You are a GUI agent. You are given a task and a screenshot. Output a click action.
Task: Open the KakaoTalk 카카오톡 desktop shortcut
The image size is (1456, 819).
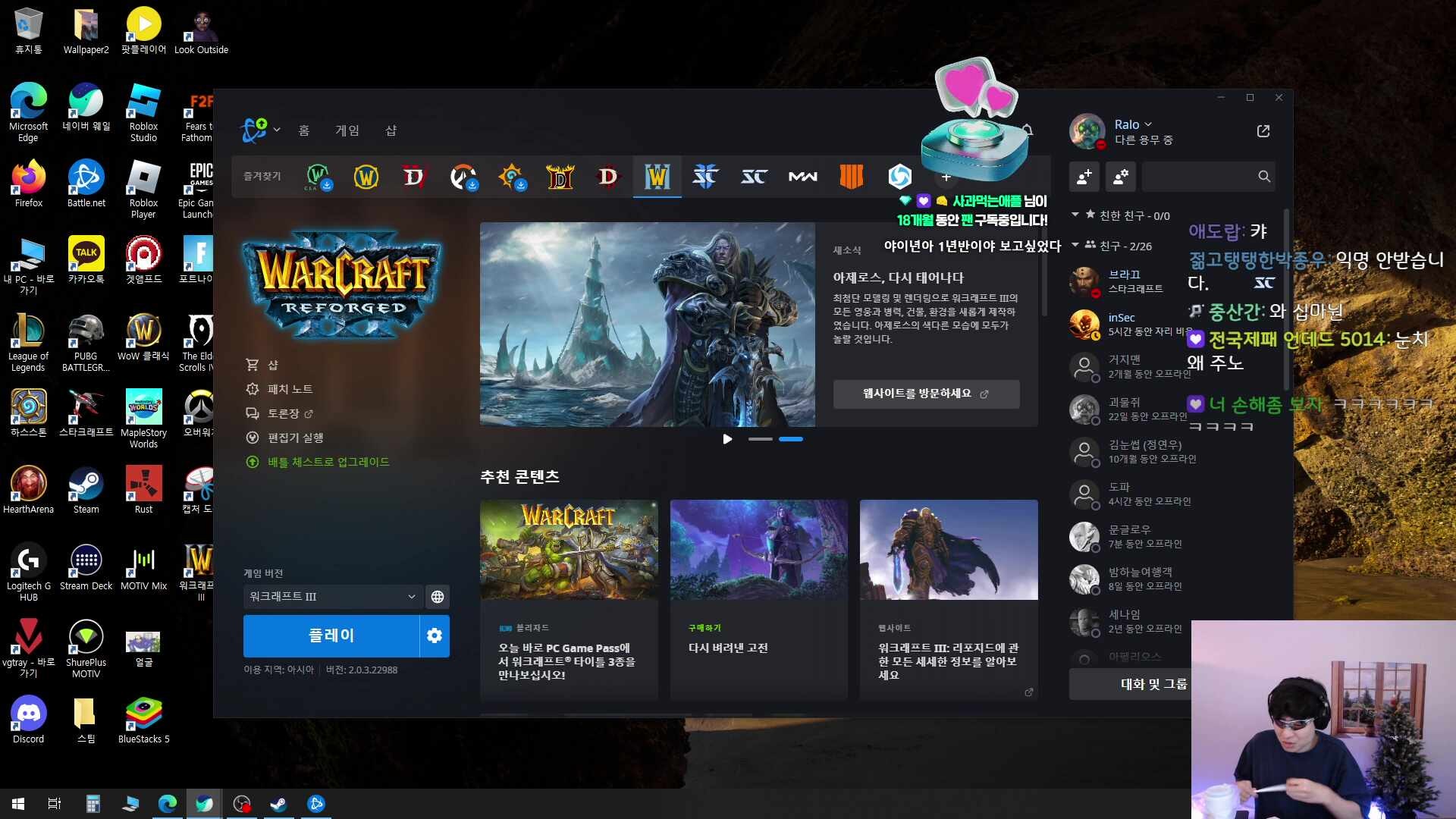(x=86, y=259)
